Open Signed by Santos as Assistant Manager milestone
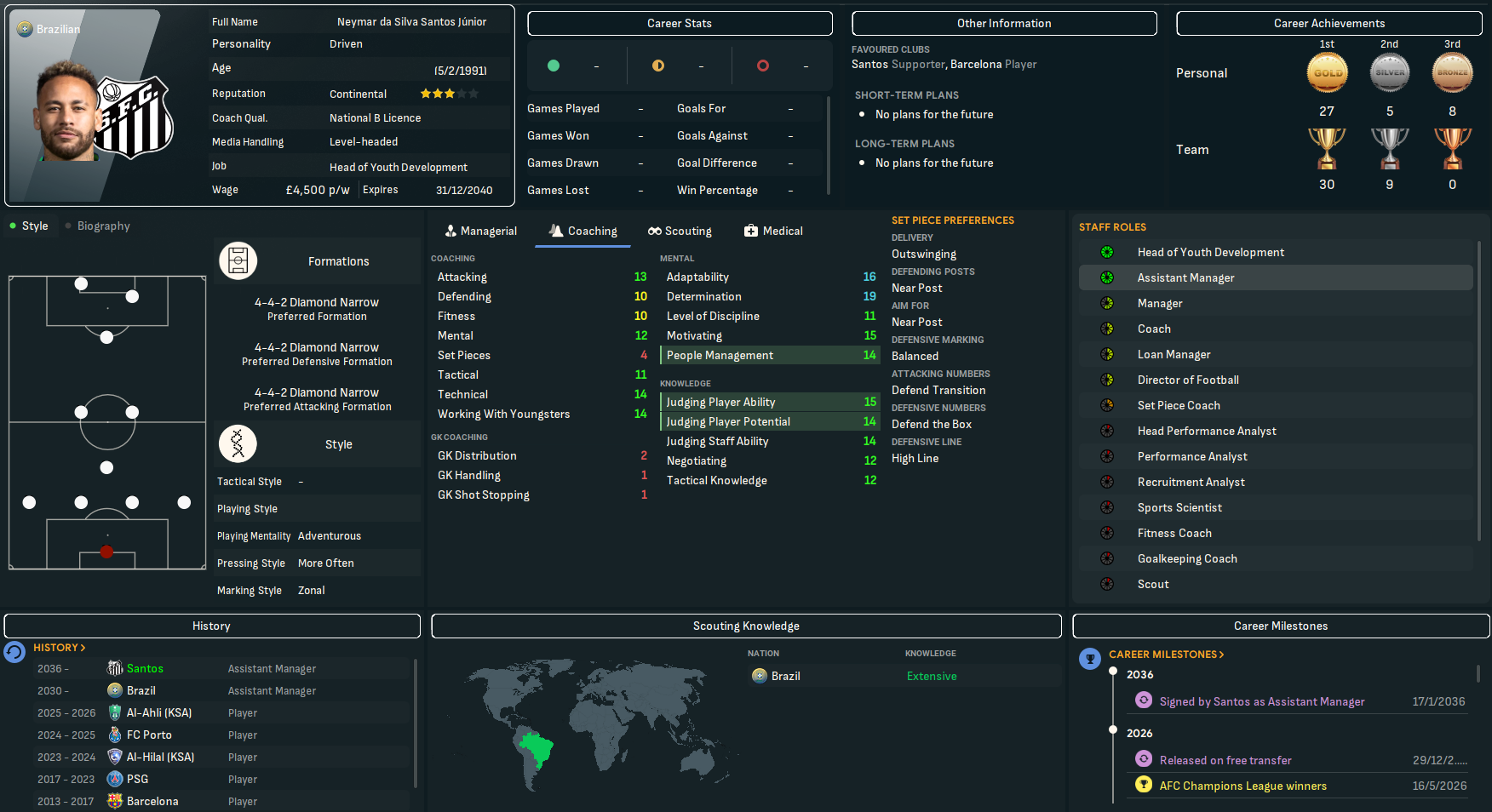1492x812 pixels. click(1261, 701)
